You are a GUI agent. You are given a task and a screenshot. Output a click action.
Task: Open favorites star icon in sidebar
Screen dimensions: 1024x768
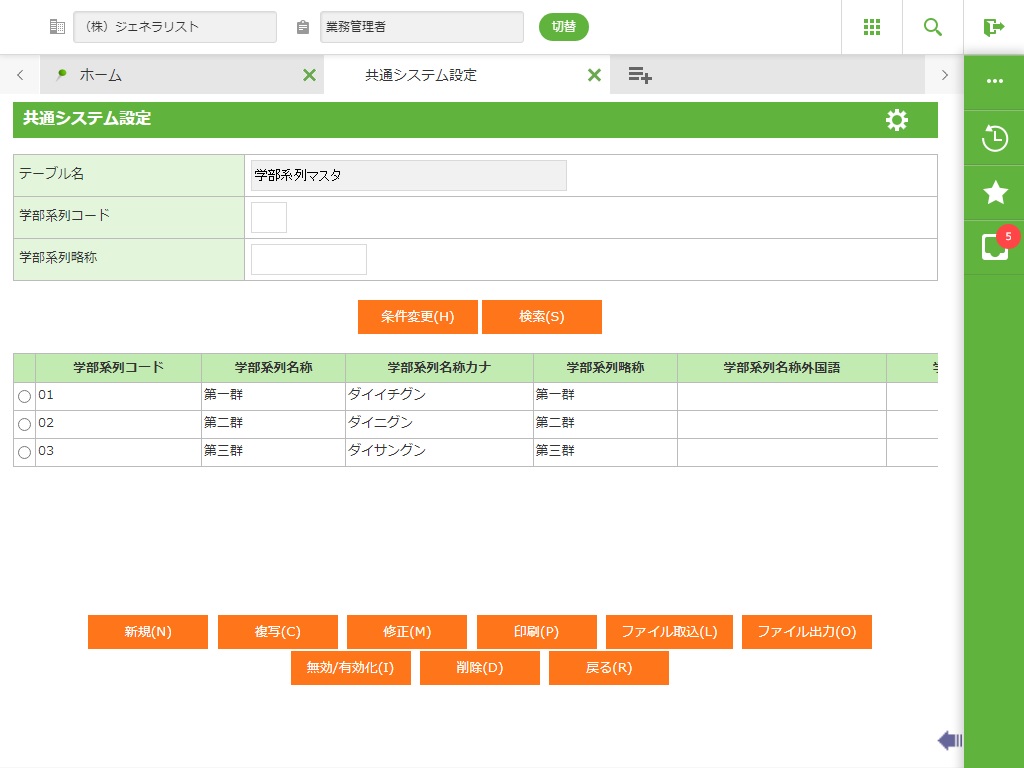994,193
